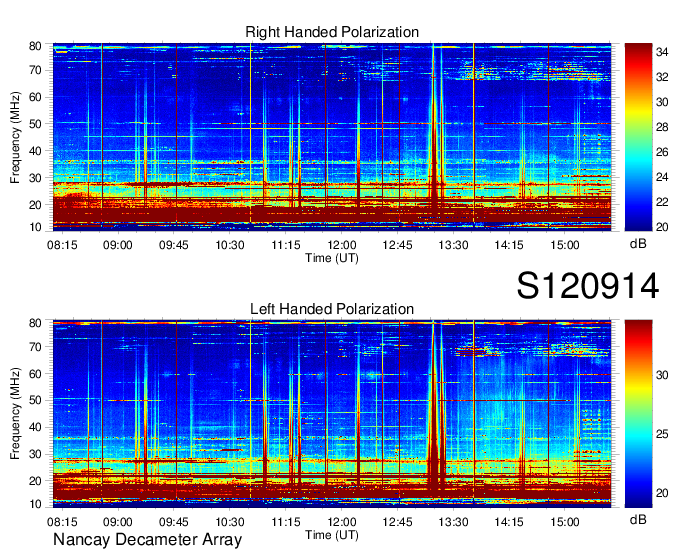Click 40 MHz tick of Left Handed plot
The image size is (680, 552).
click(x=35, y=427)
